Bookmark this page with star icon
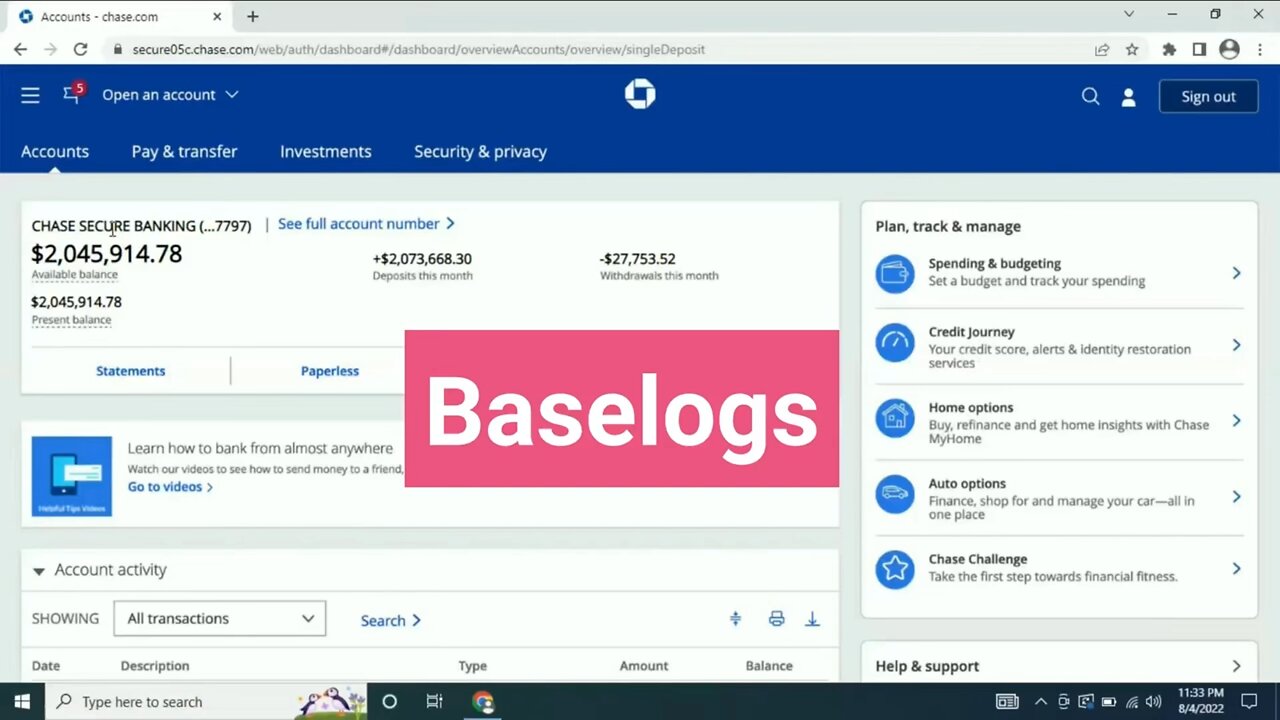This screenshot has height=720, width=1280. click(x=1132, y=49)
